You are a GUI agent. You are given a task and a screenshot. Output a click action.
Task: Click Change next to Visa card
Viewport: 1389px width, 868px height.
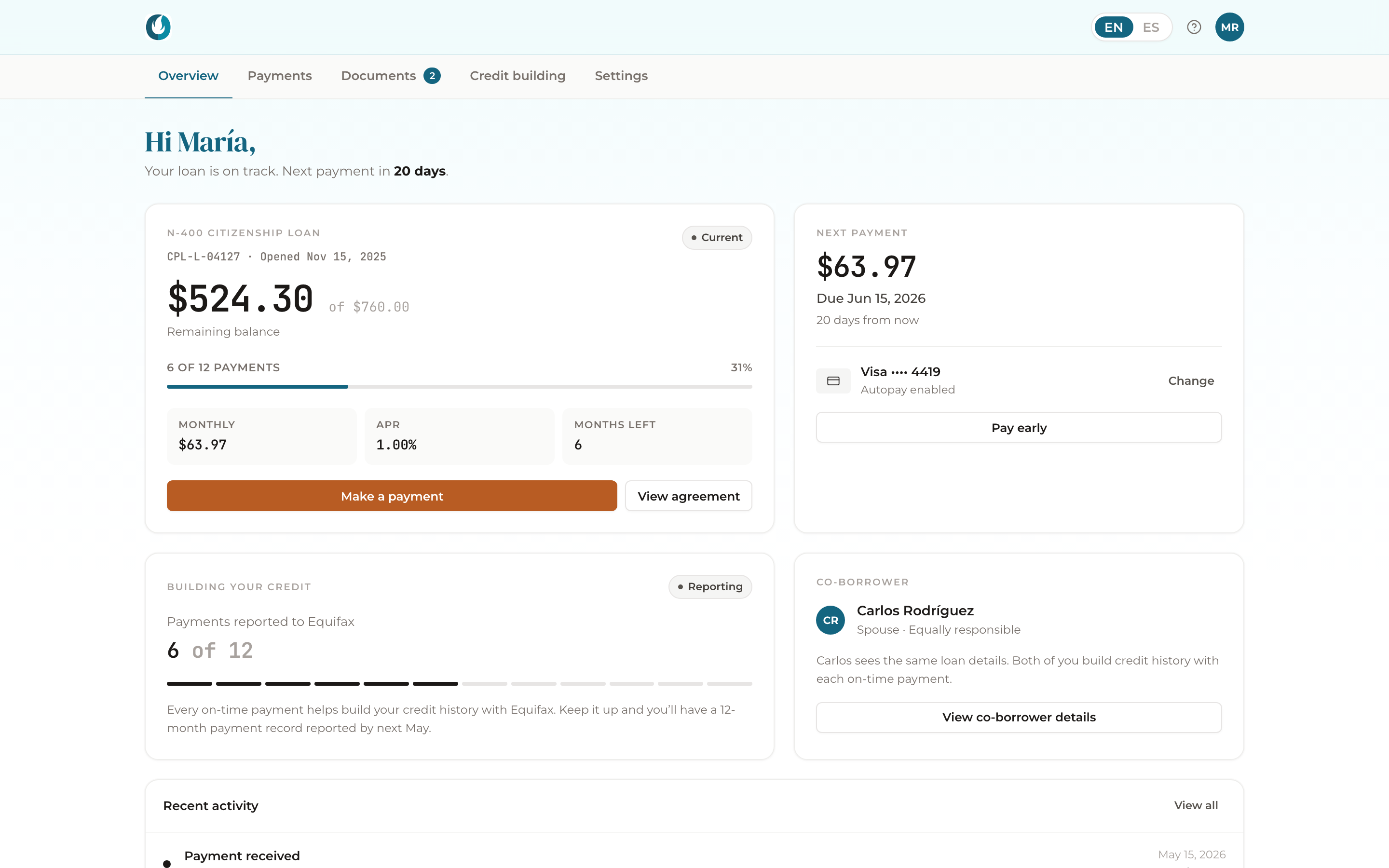point(1191,380)
